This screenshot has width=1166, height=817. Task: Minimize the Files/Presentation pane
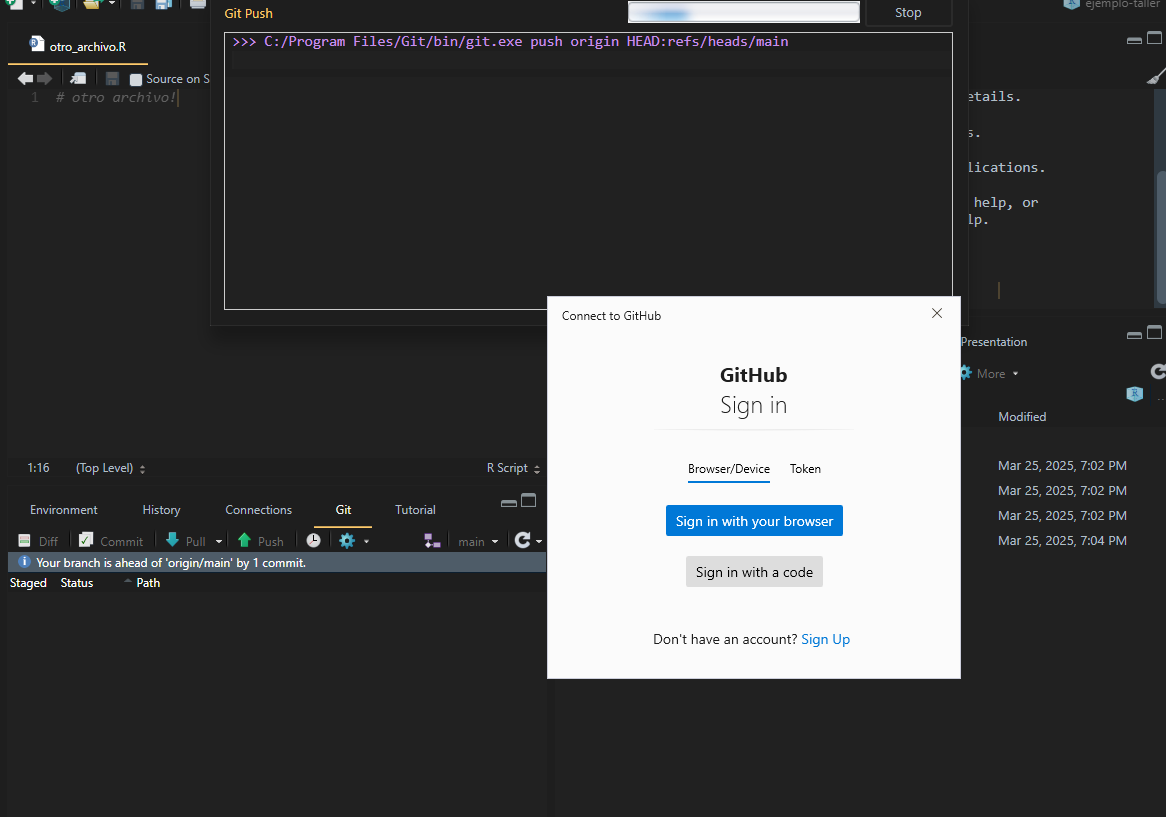[x=1134, y=336]
